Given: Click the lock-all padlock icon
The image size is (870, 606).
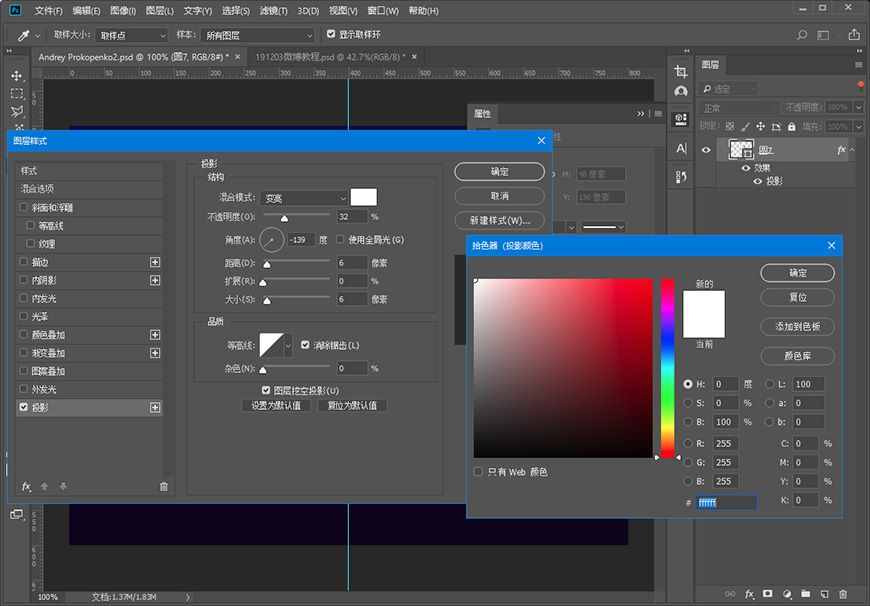Looking at the screenshot, I should (792, 127).
